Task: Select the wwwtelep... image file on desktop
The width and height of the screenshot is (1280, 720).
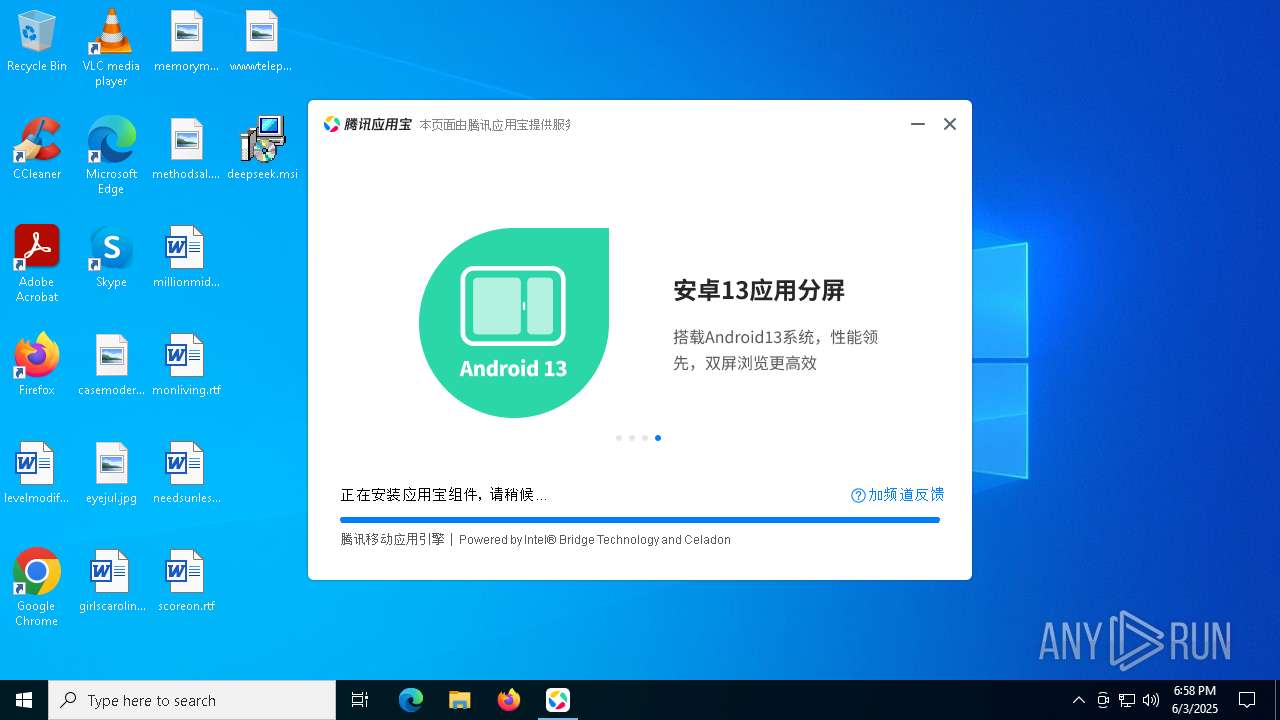Action: tap(261, 42)
